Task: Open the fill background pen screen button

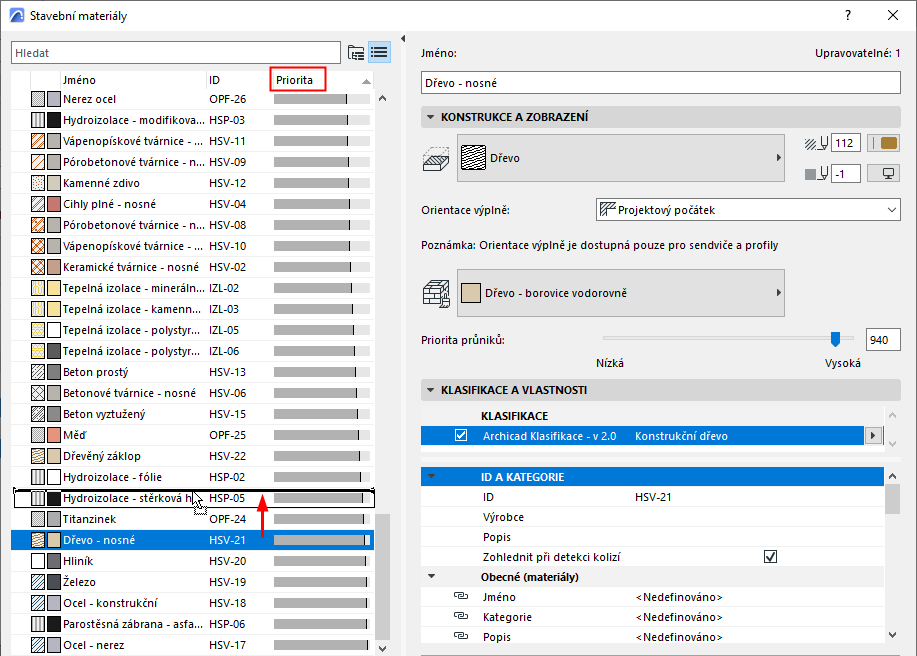Action: tap(884, 173)
